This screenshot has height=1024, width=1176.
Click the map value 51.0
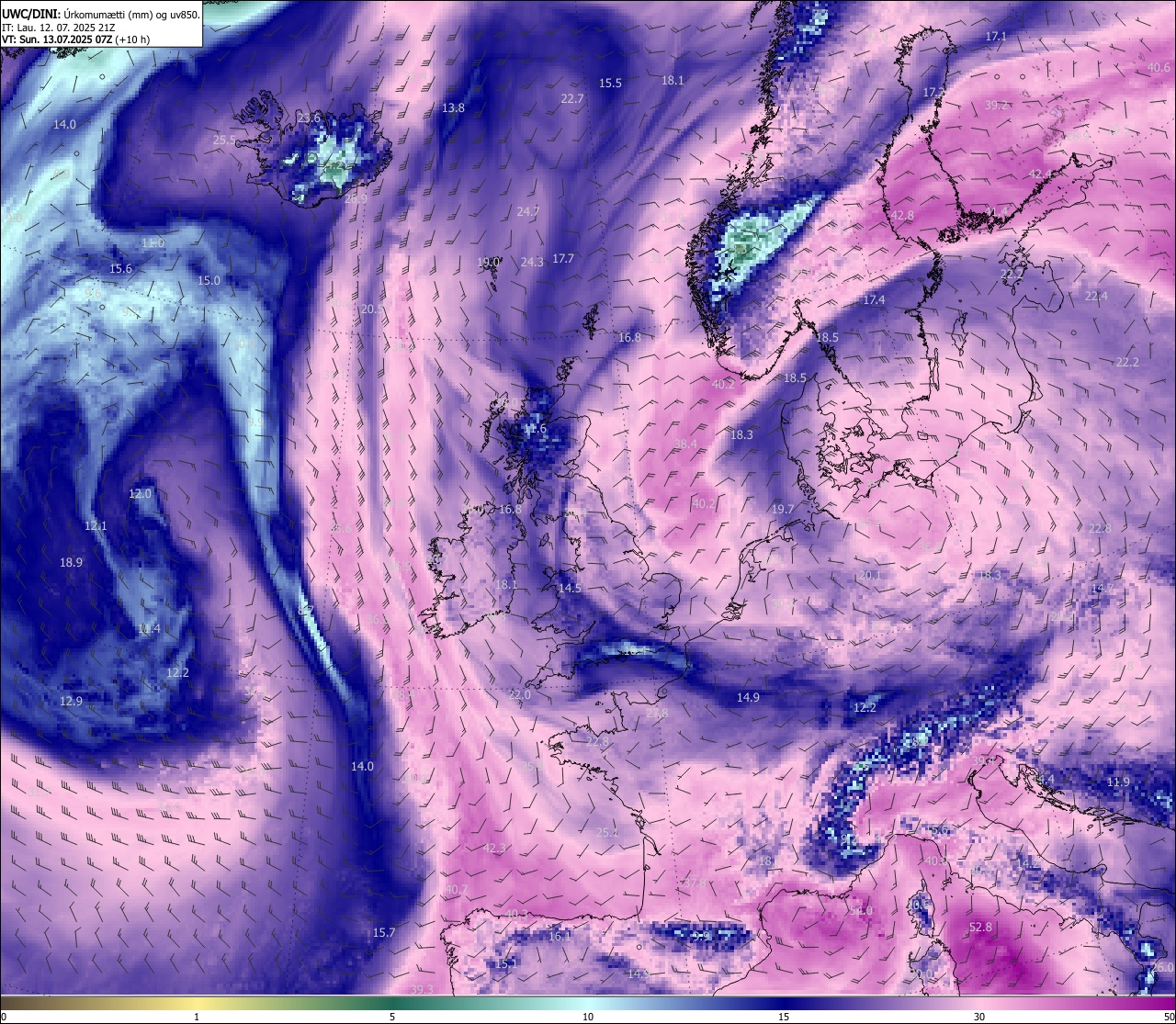861,911
